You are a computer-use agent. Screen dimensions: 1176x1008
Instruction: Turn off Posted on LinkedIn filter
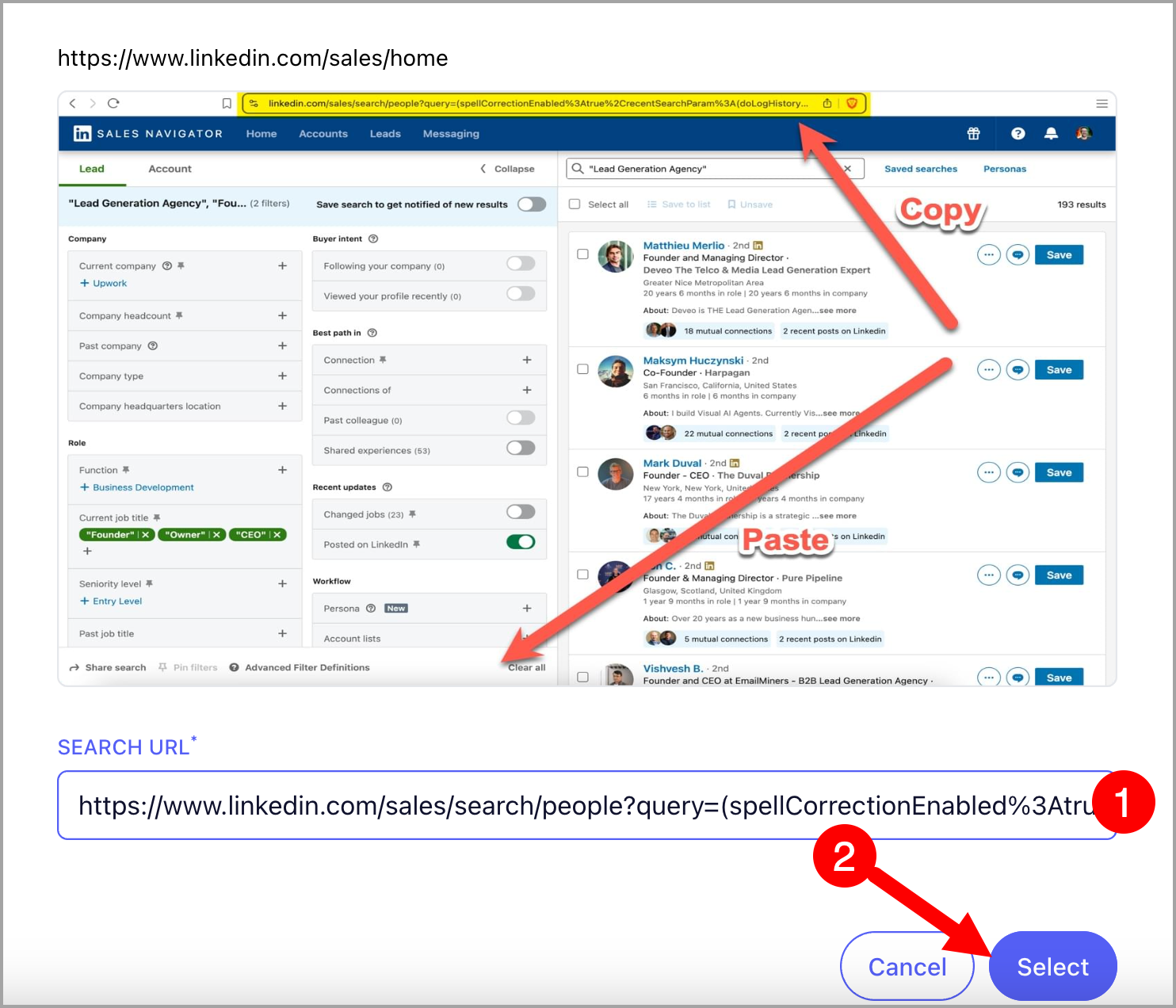point(521,542)
